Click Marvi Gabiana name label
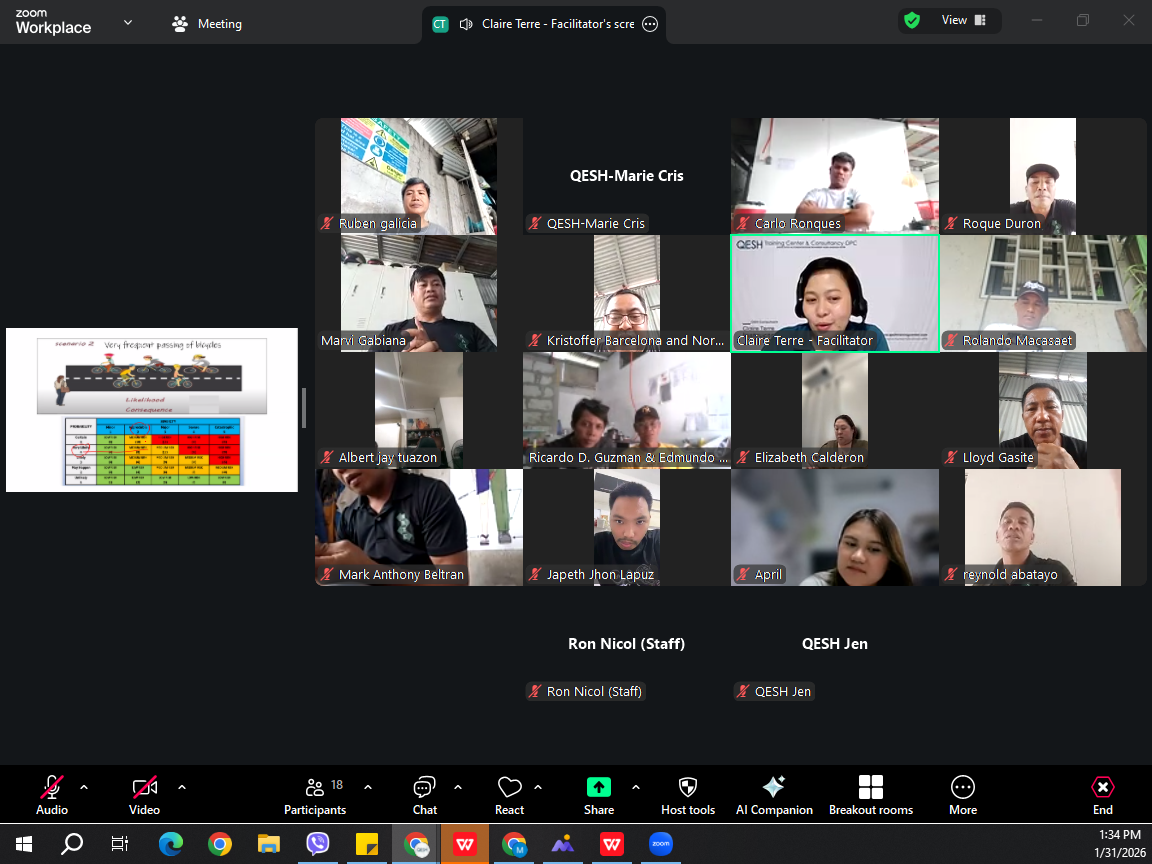 [x=363, y=340]
